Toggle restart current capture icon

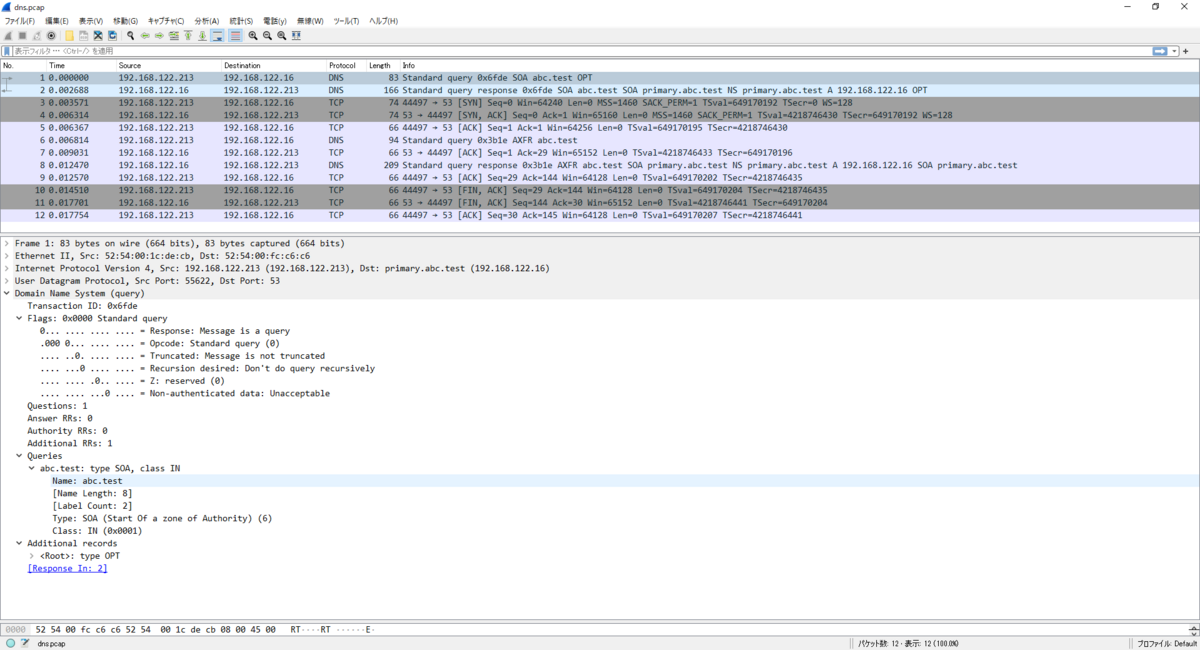pyautogui.click(x=36, y=36)
